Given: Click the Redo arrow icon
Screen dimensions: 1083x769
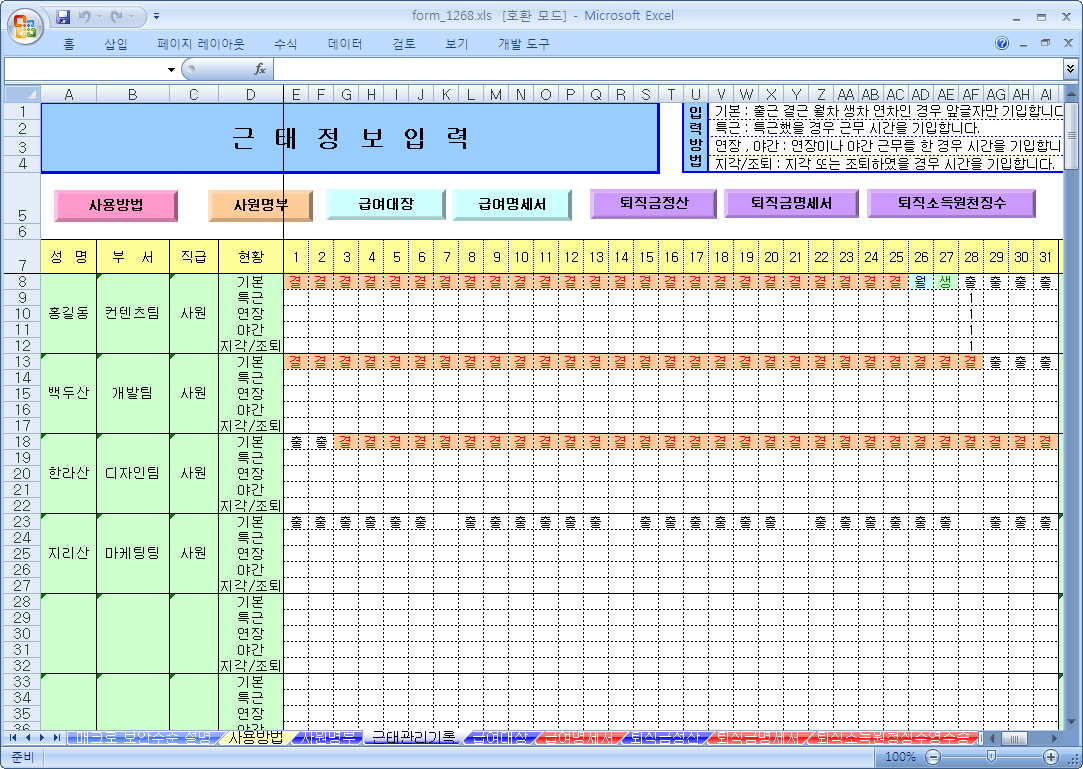Looking at the screenshot, I should pyautogui.click(x=119, y=17).
